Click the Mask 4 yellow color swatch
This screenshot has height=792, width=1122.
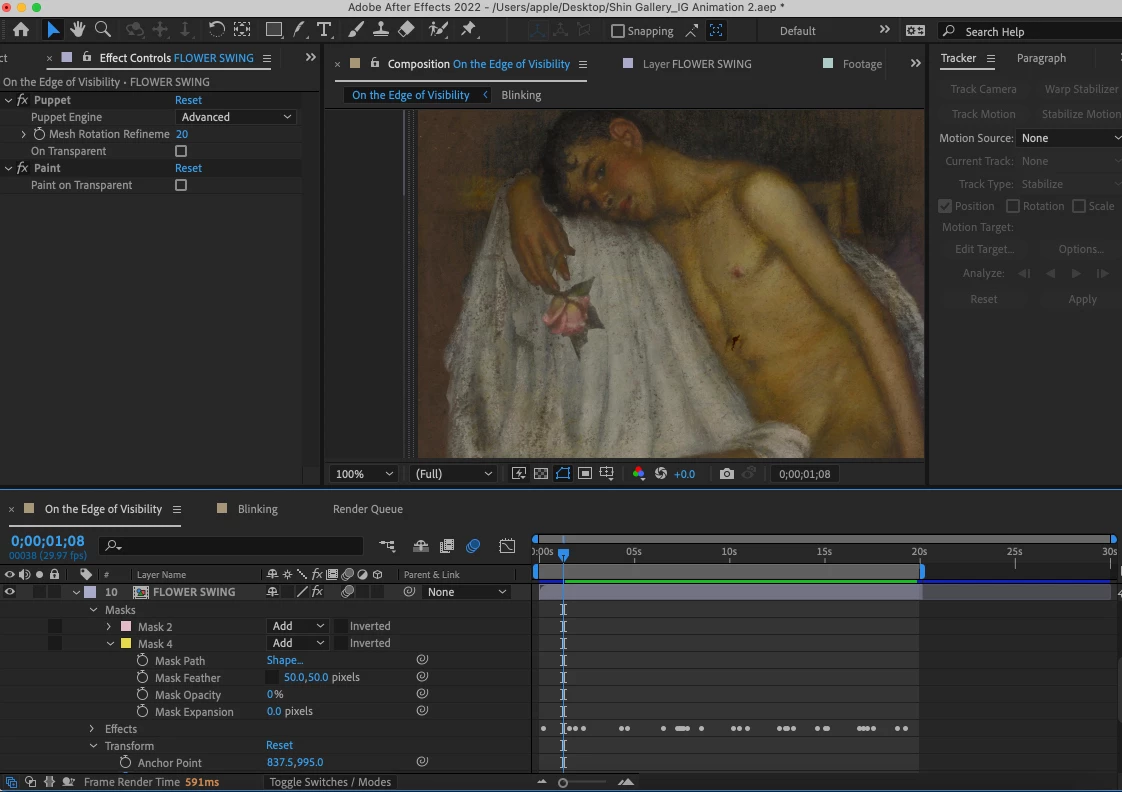click(126, 644)
